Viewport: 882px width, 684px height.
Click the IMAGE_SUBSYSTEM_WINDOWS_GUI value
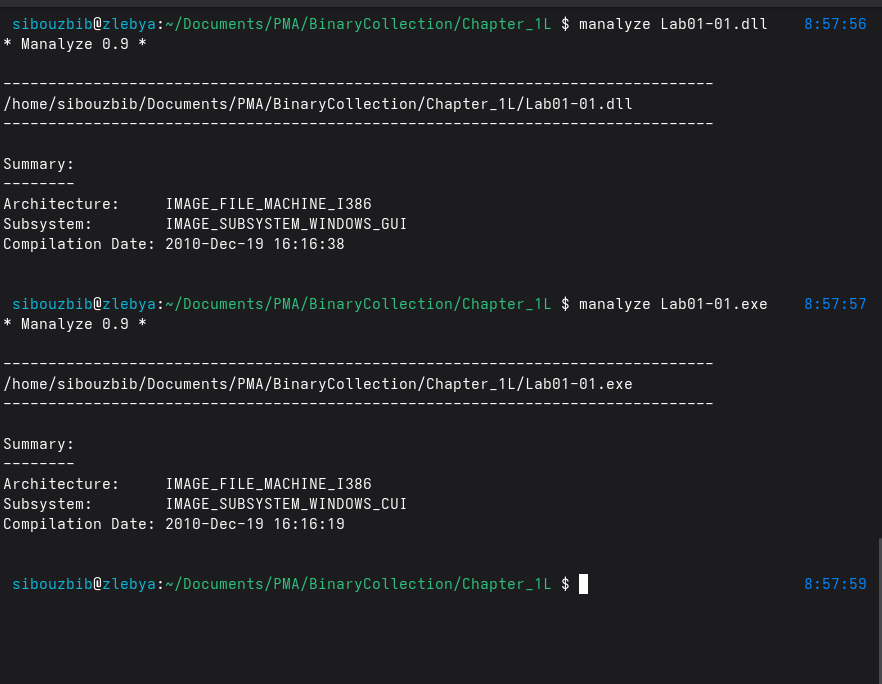click(x=286, y=224)
